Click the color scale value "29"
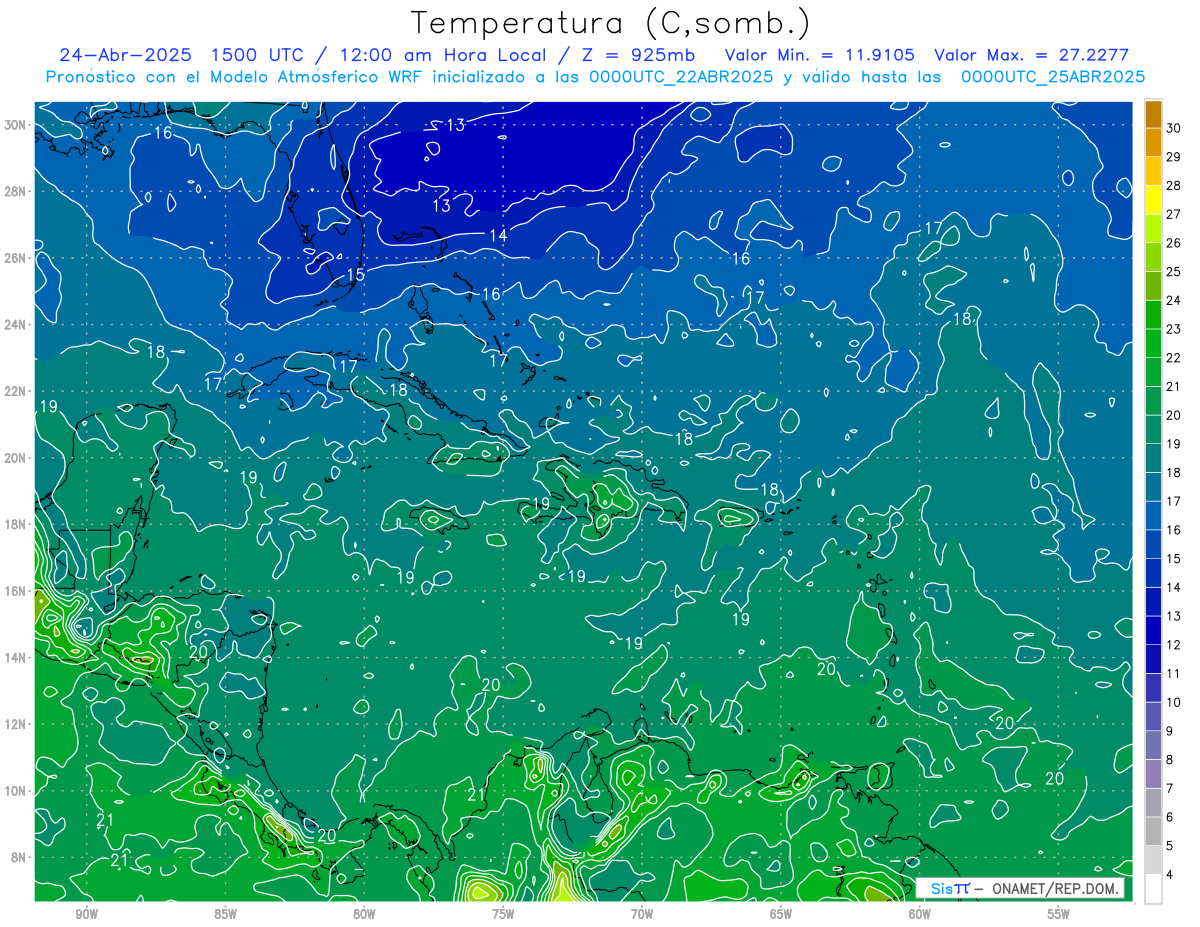Viewport: 1200px width, 927px height. click(1174, 157)
